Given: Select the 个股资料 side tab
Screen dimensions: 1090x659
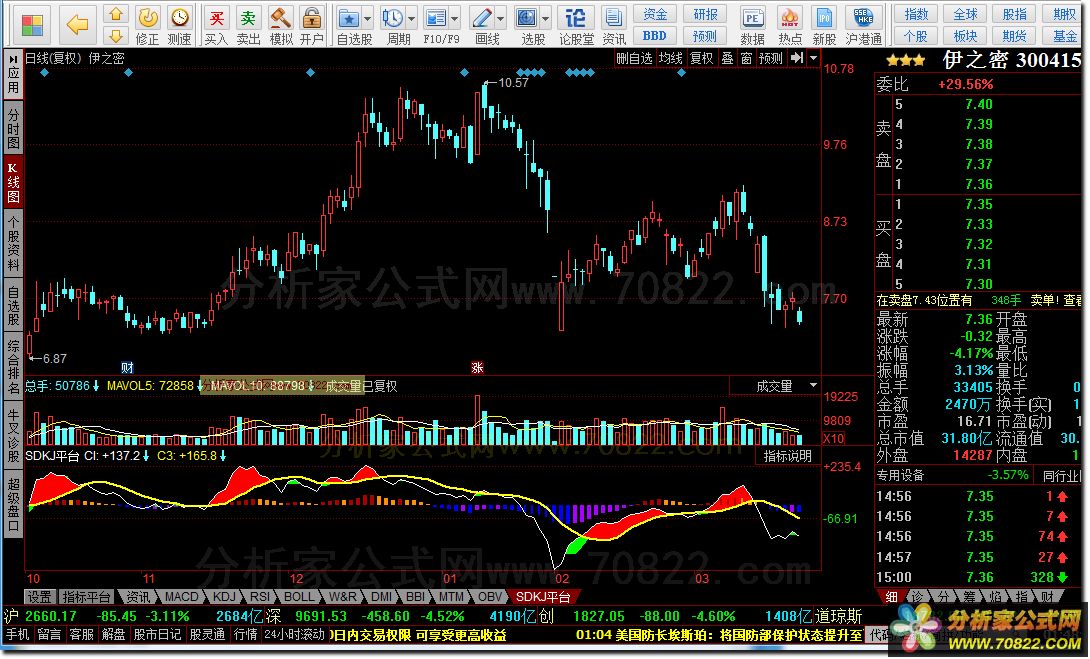Looking at the screenshot, I should [x=13, y=243].
